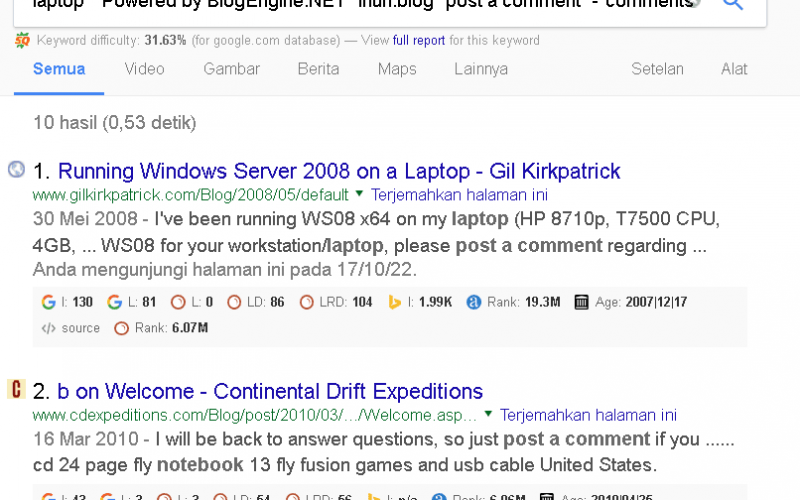This screenshot has height=500, width=800.
Task: Click Terjemahkan halaman ini for Gil Kirkpatrick result
Action: pos(459,195)
